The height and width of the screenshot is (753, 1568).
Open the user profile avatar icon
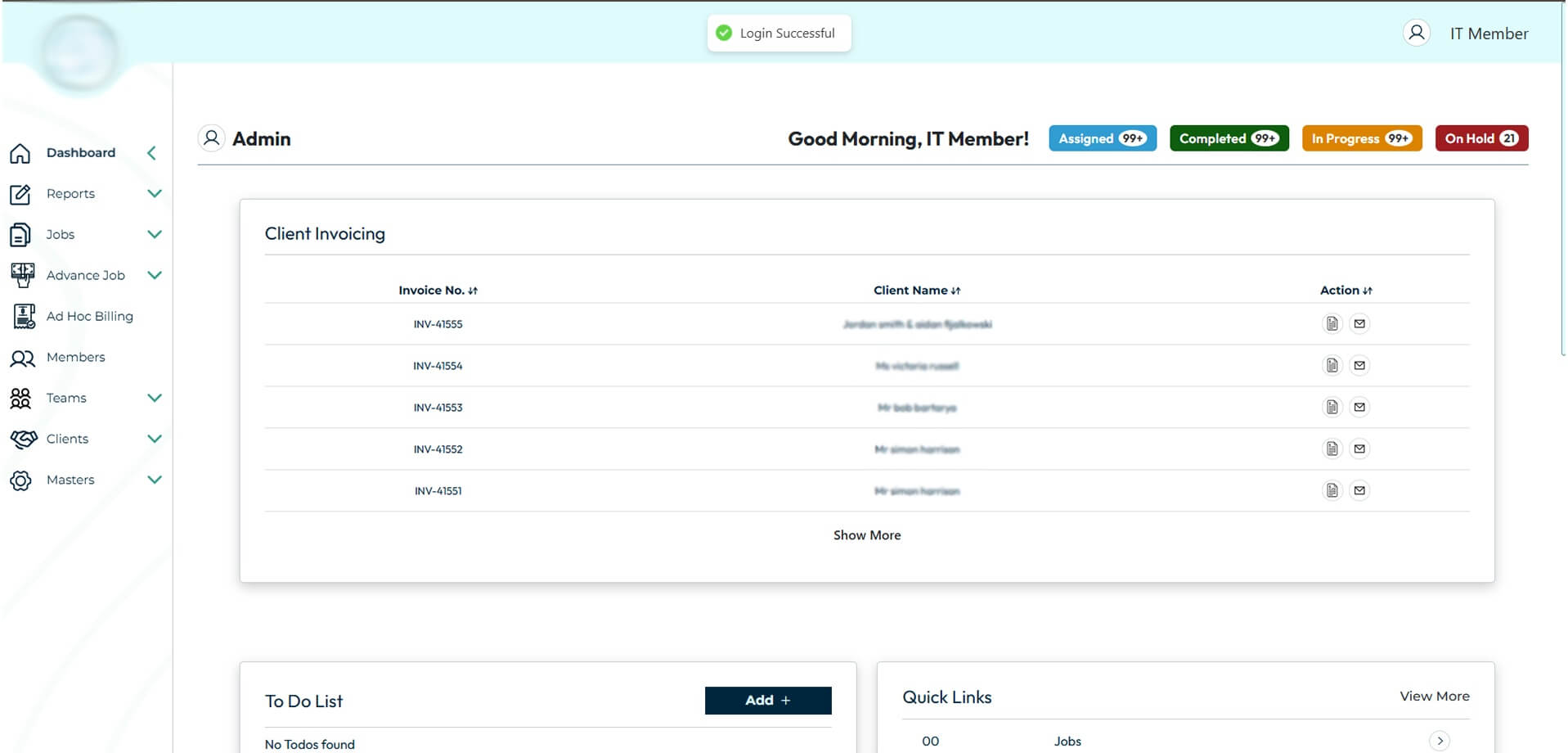(x=1417, y=33)
